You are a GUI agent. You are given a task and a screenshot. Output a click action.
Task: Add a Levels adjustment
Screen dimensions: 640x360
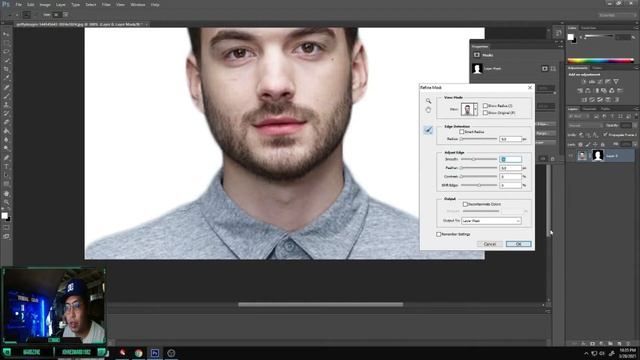[x=592, y=82]
